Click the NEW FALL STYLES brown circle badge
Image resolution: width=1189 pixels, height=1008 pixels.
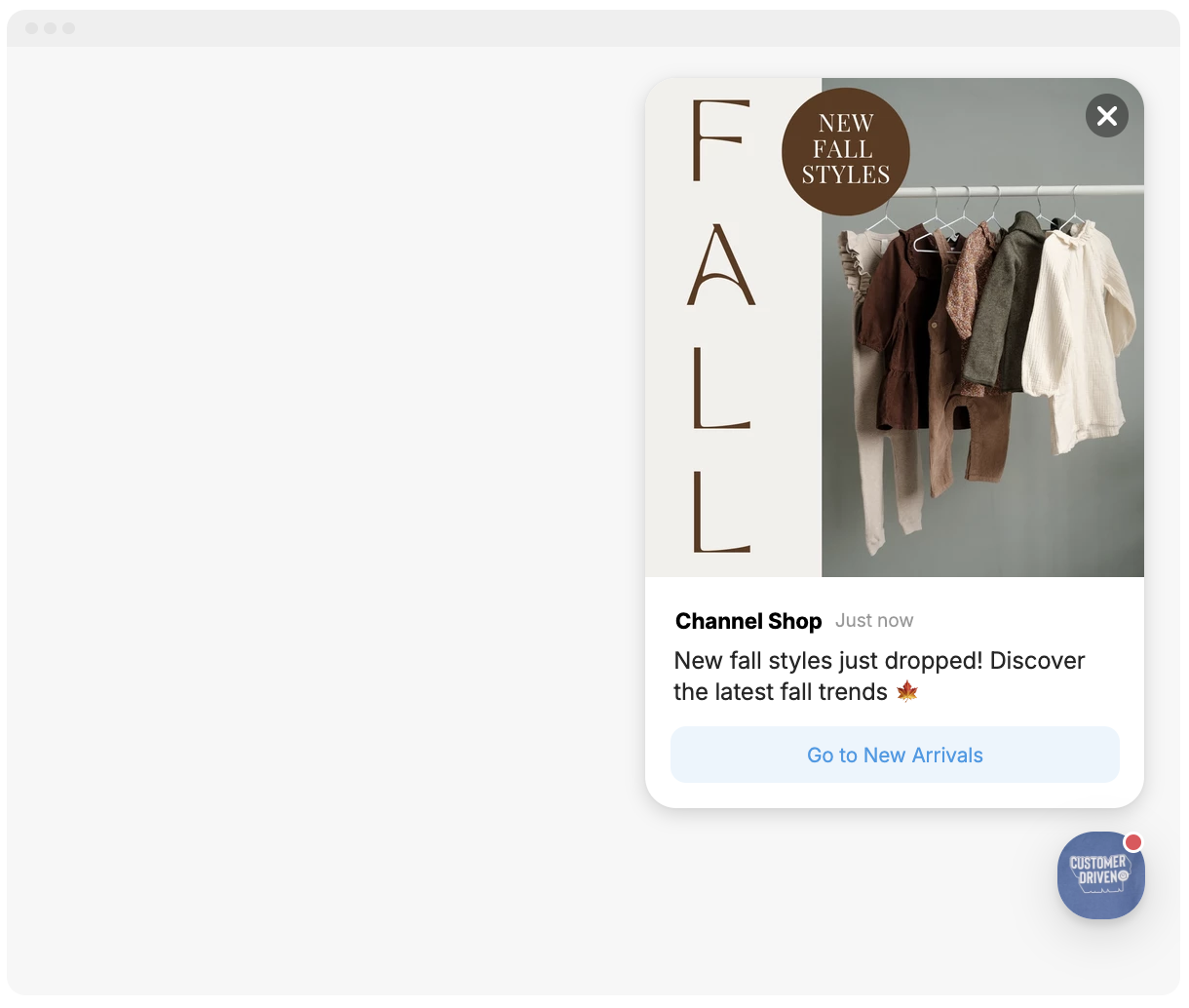tap(846, 151)
